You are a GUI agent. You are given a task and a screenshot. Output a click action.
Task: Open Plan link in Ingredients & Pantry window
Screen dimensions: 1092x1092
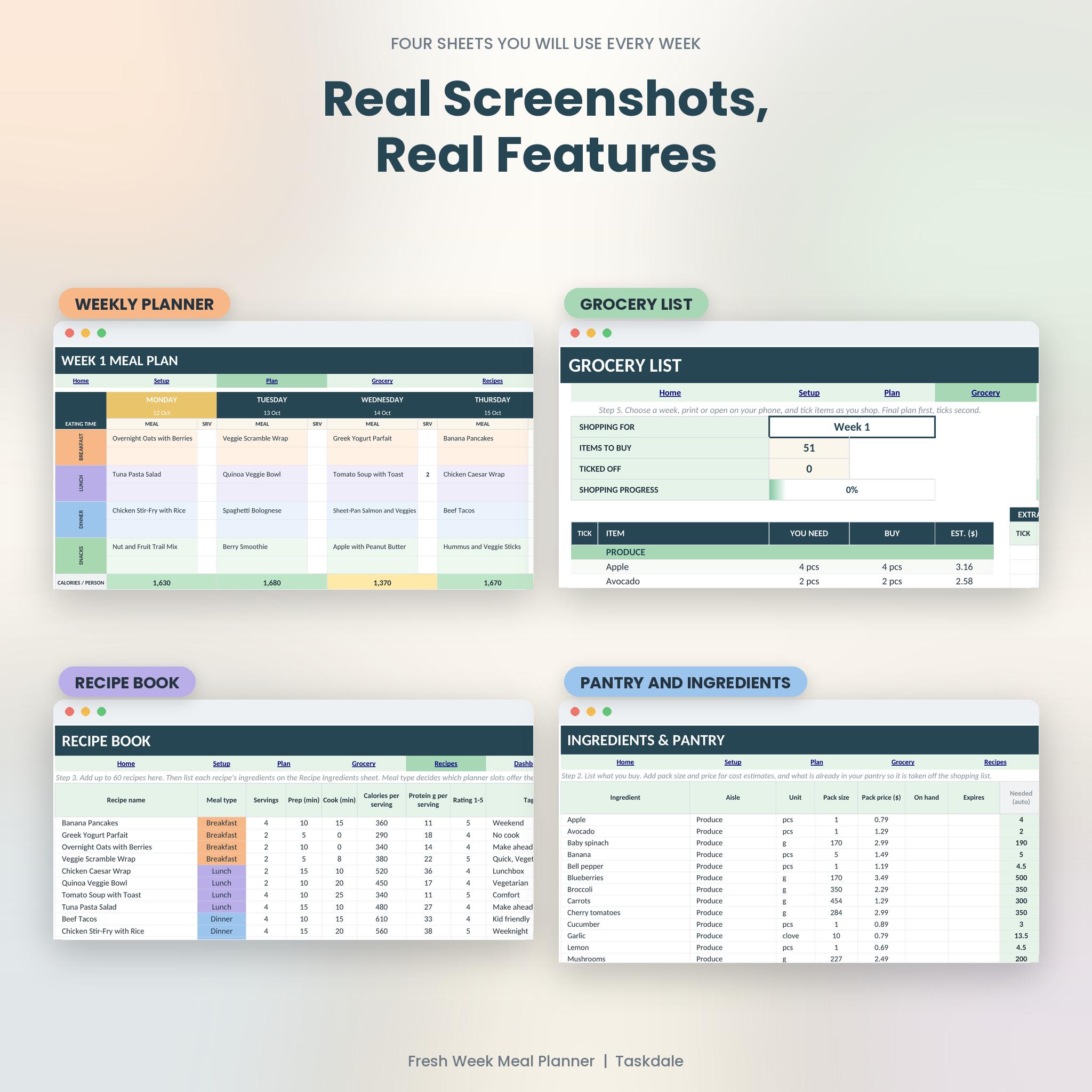click(x=817, y=762)
